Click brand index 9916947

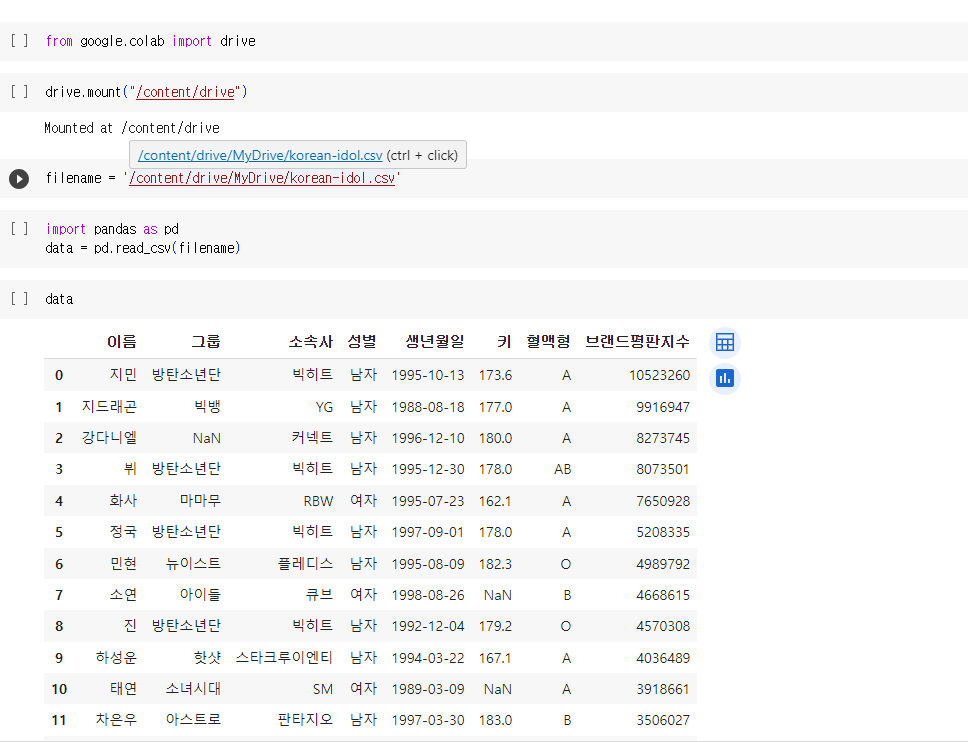pos(663,407)
